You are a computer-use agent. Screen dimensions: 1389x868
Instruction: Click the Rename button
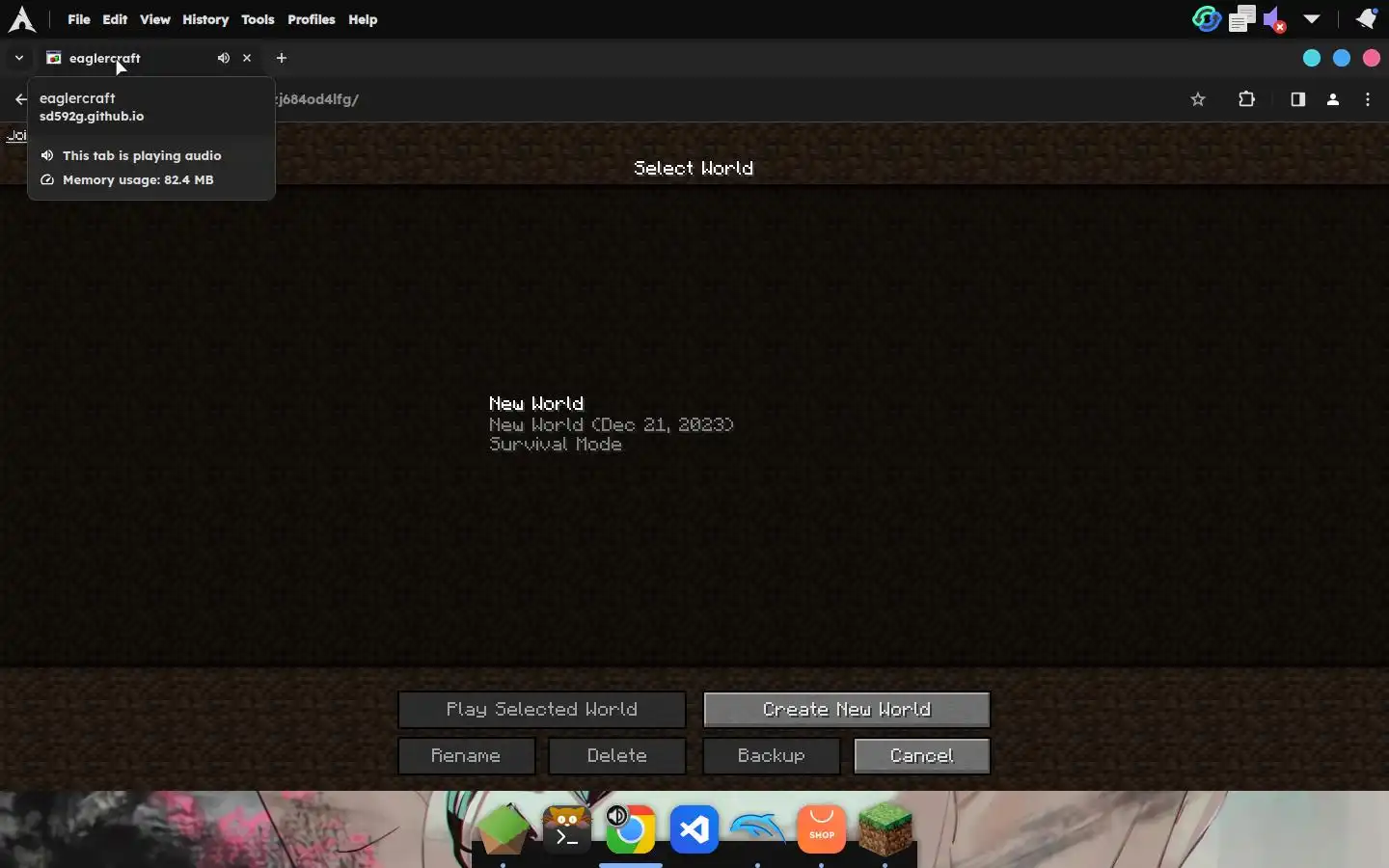click(466, 756)
